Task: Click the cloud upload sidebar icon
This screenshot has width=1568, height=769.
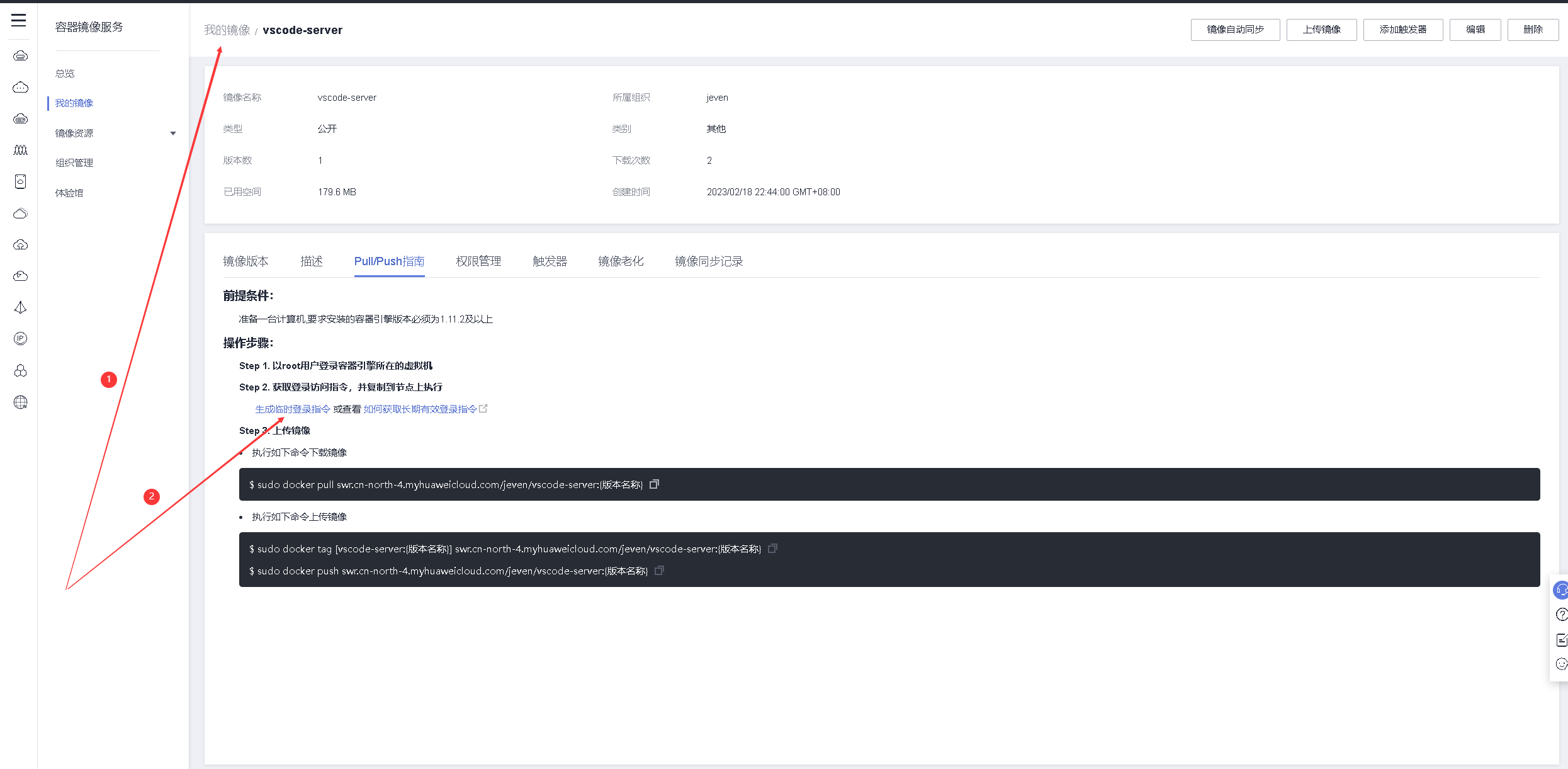Action: (20, 244)
